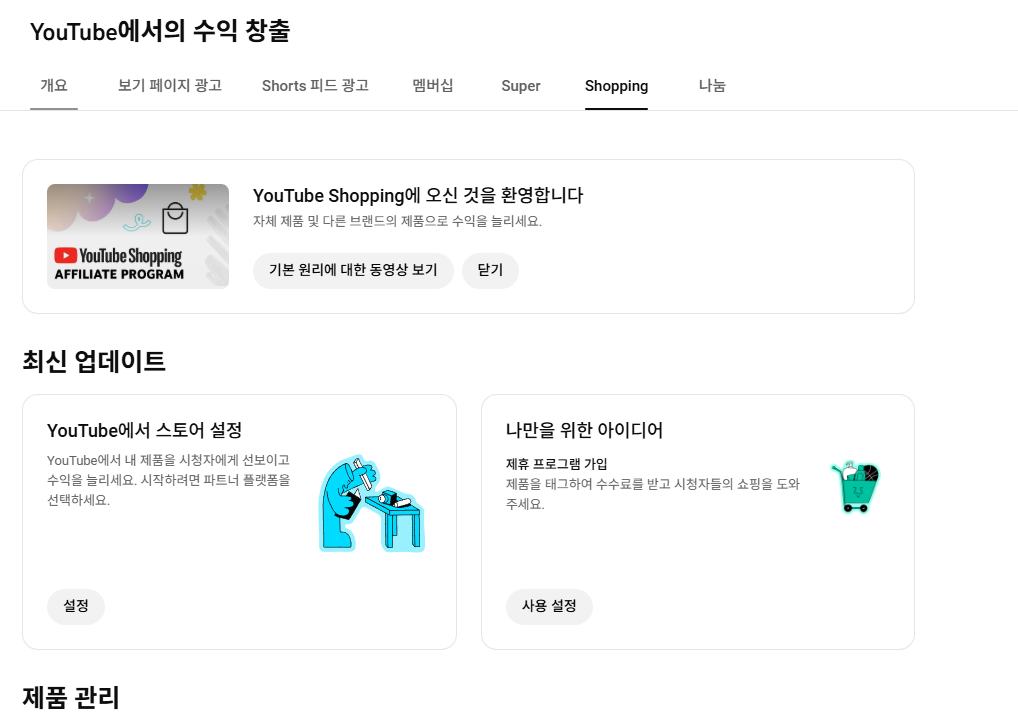Click the YouTube에서 스토어 설정 heading

tap(144, 431)
